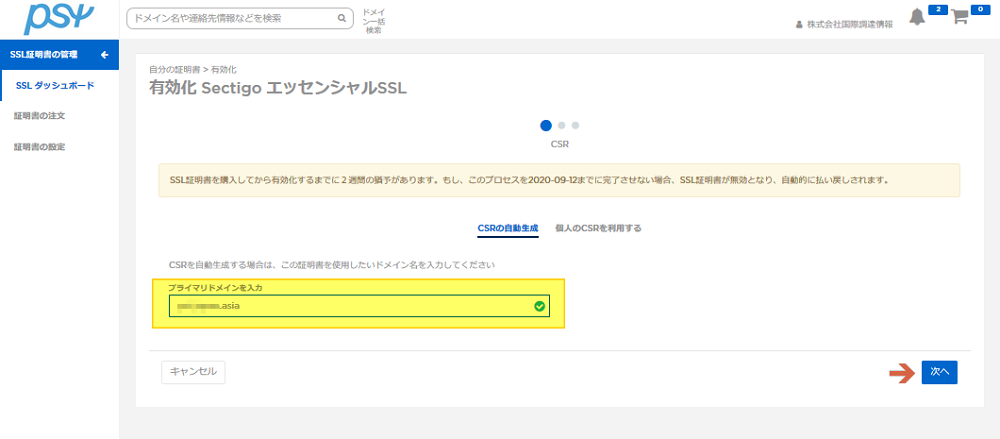1000x439 pixels.
Task: Open 証明書の設定 in the sidebar
Action: pyautogui.click(x=40, y=147)
